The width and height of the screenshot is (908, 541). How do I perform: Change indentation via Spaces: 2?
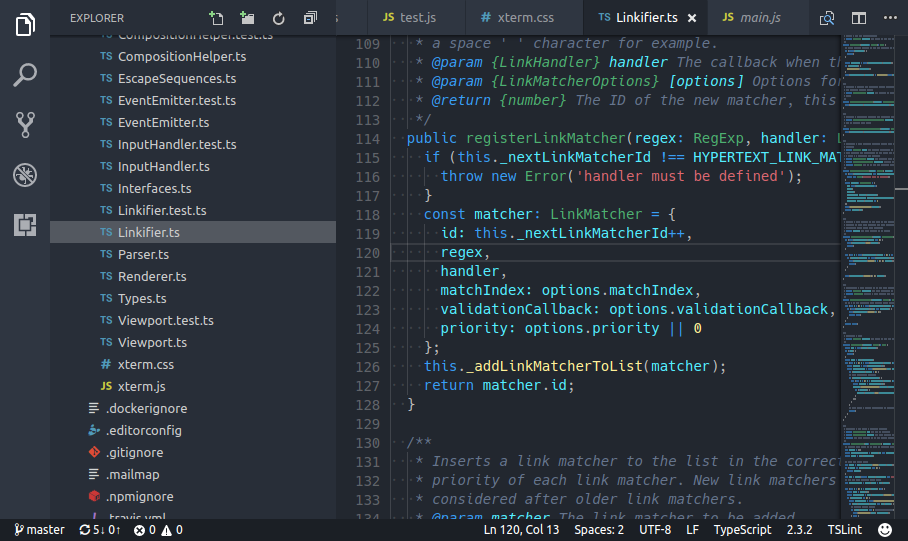coord(599,529)
